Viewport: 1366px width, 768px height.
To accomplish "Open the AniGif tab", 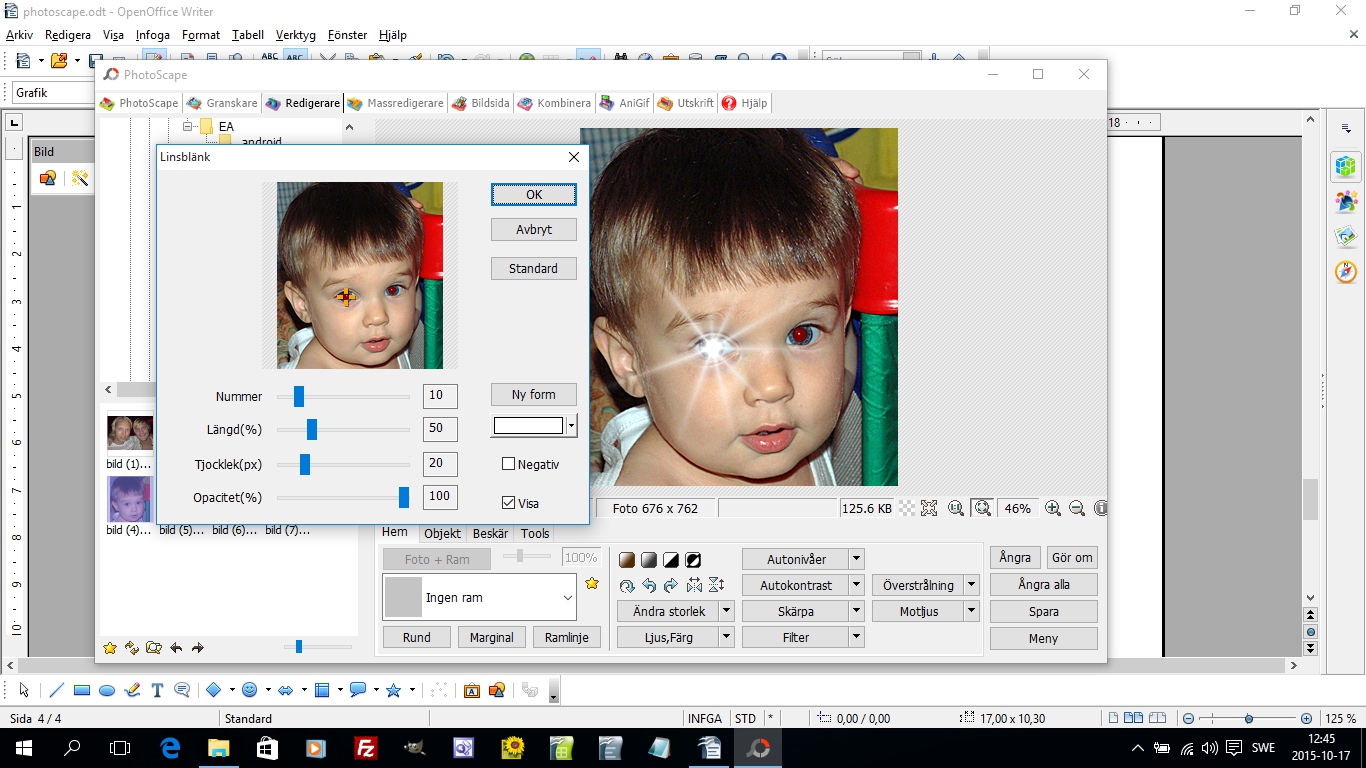I will [x=625, y=103].
